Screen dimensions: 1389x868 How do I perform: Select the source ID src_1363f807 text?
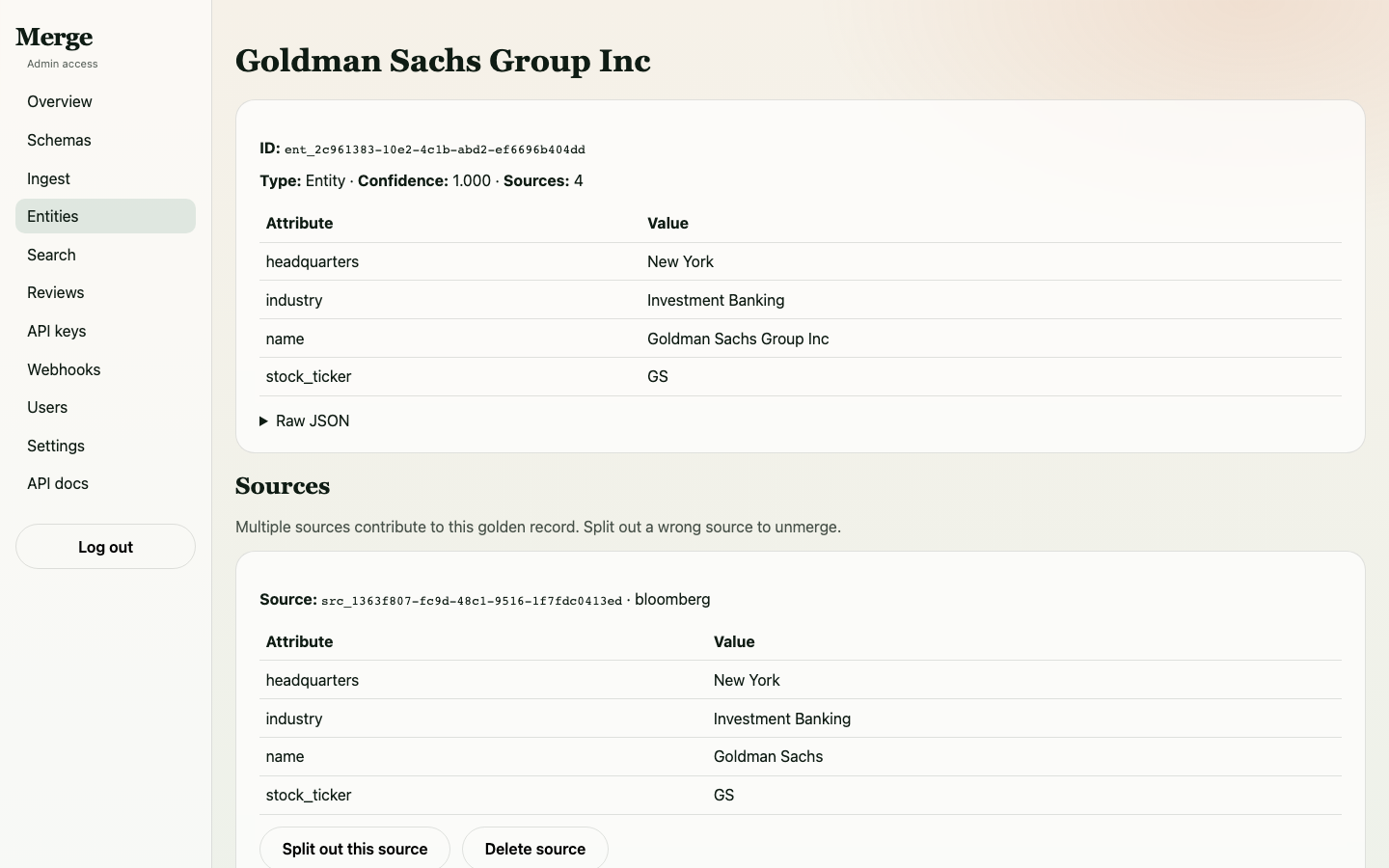click(472, 601)
